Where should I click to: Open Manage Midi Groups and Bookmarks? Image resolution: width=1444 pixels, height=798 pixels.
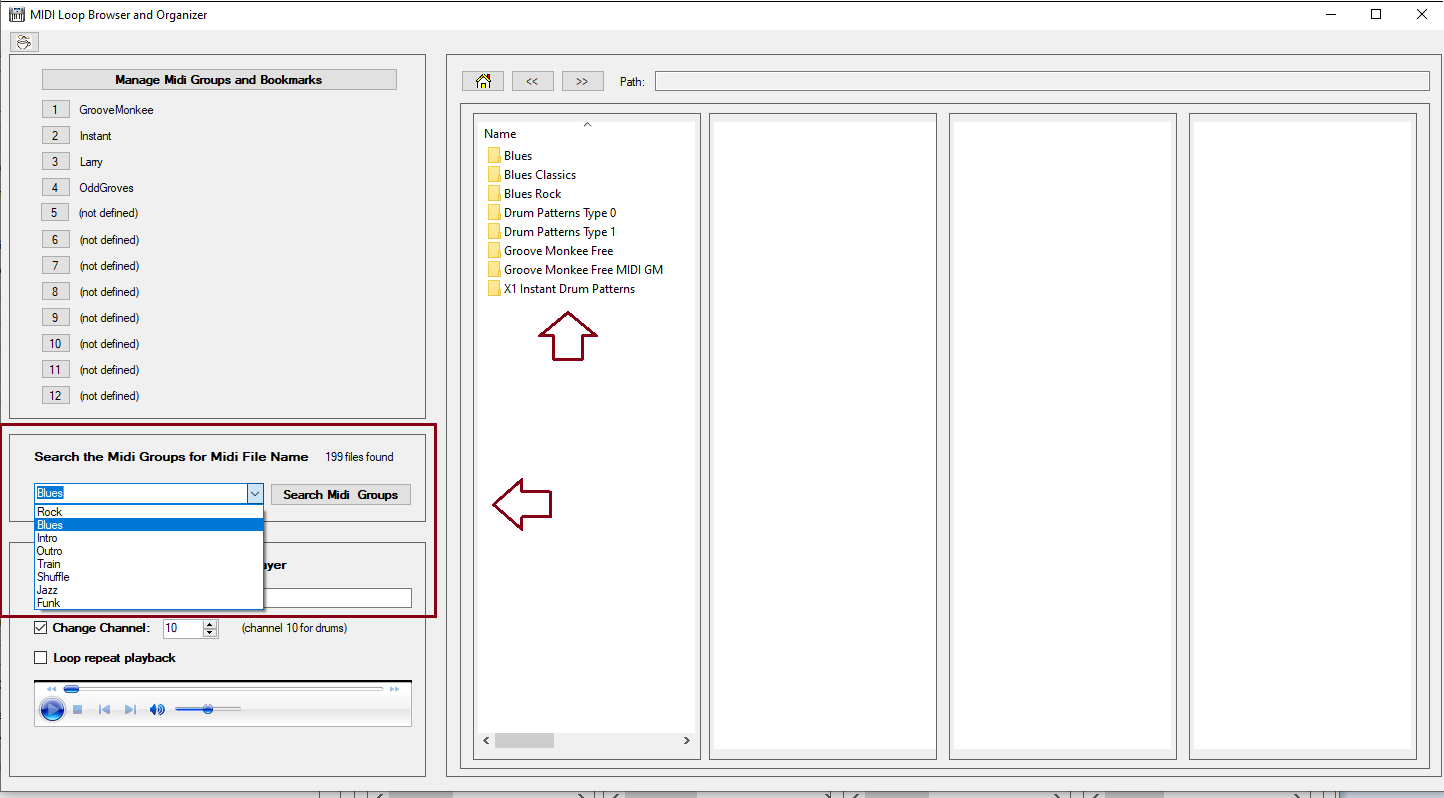click(x=219, y=80)
